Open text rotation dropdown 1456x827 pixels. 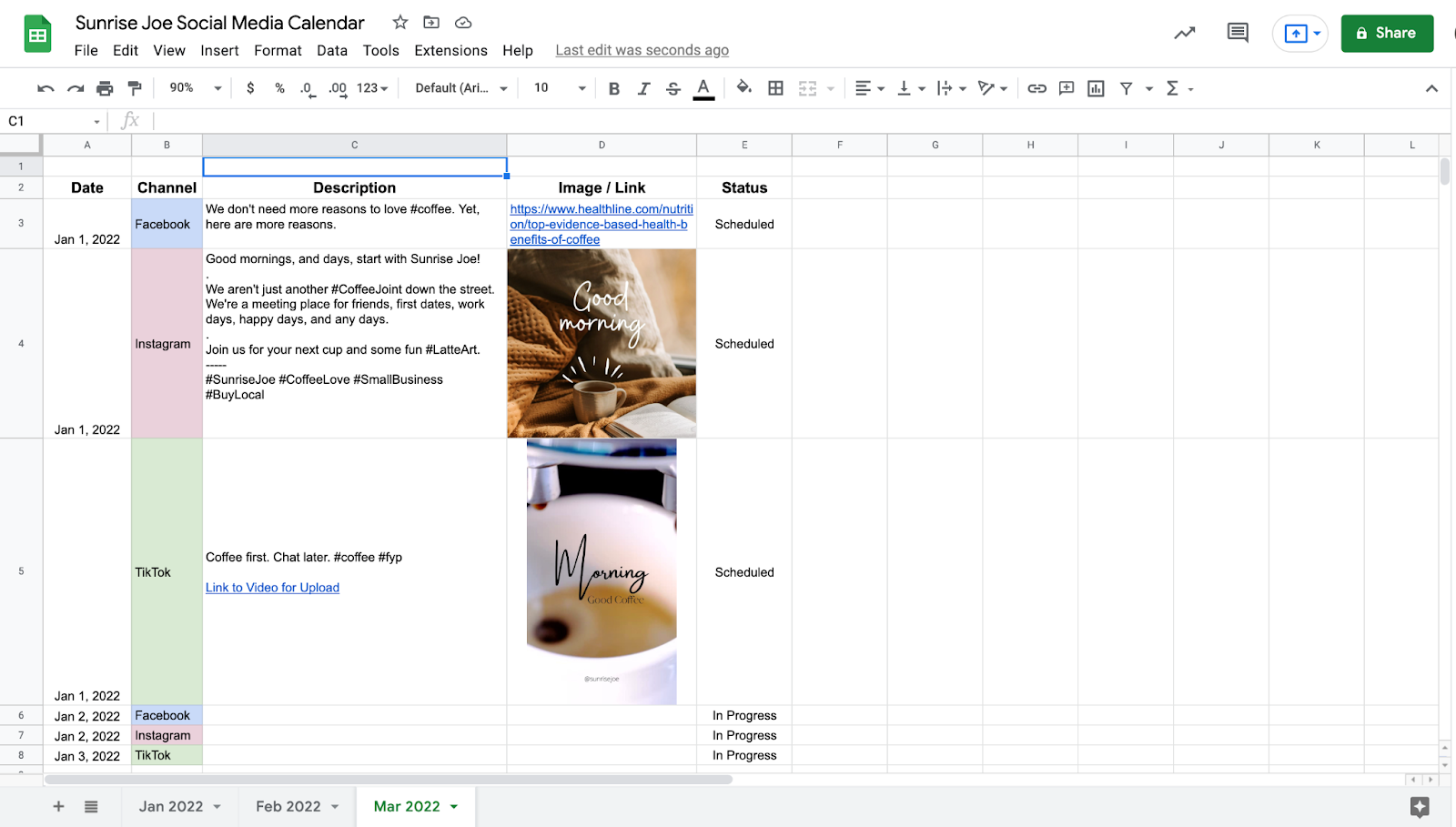pyautogui.click(x=992, y=88)
